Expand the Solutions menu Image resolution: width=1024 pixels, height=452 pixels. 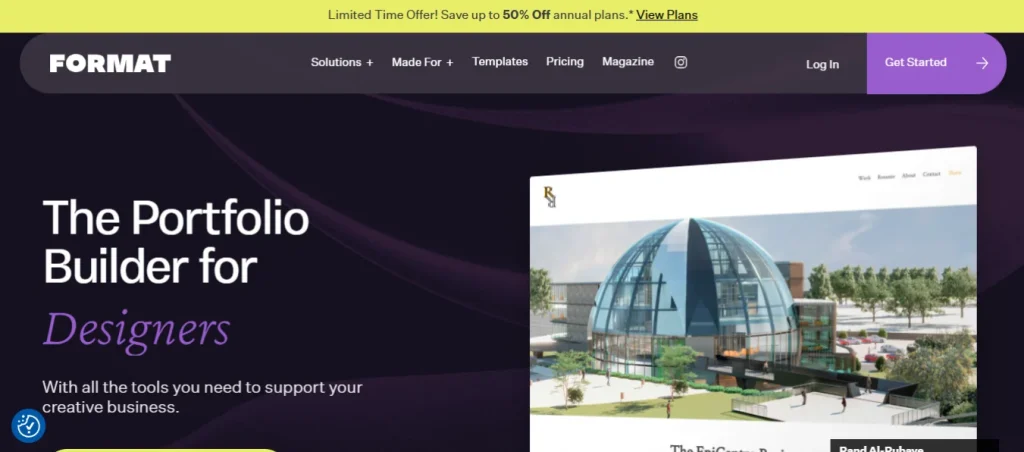pyautogui.click(x=342, y=62)
